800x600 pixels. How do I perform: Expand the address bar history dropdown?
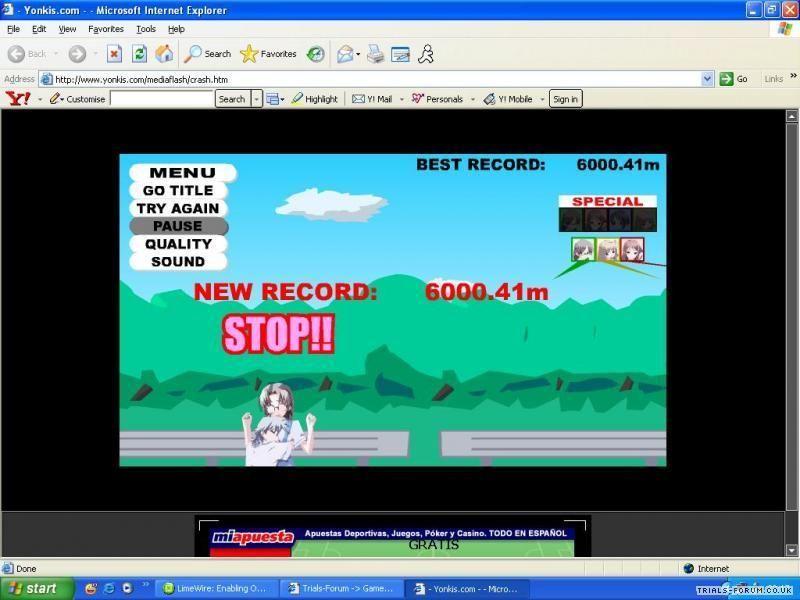(x=707, y=79)
